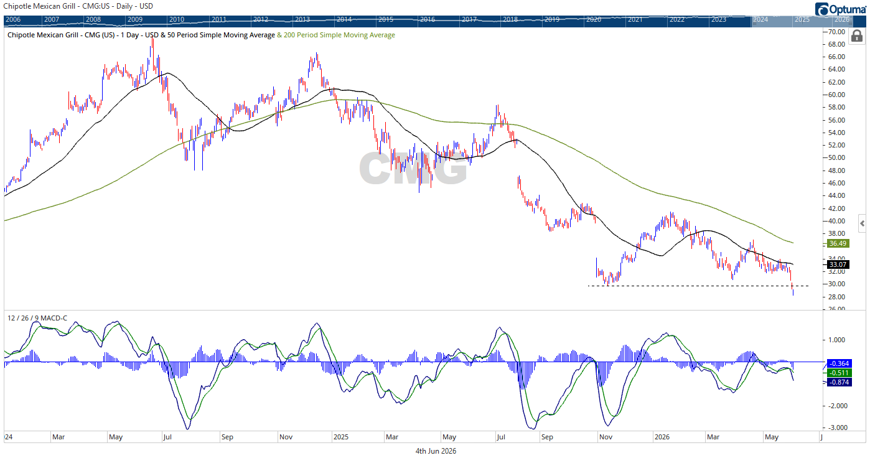Click the 2025 label on the date axis

tap(341, 437)
